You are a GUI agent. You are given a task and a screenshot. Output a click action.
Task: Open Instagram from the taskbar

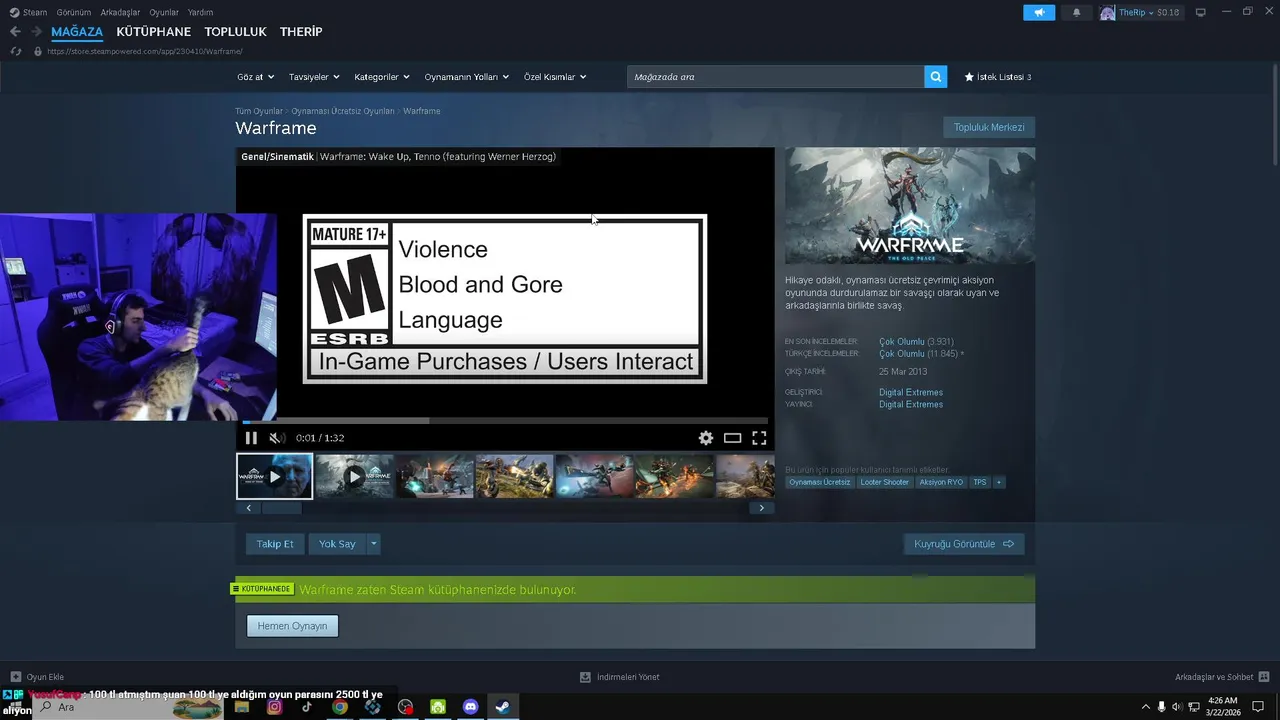click(x=274, y=707)
